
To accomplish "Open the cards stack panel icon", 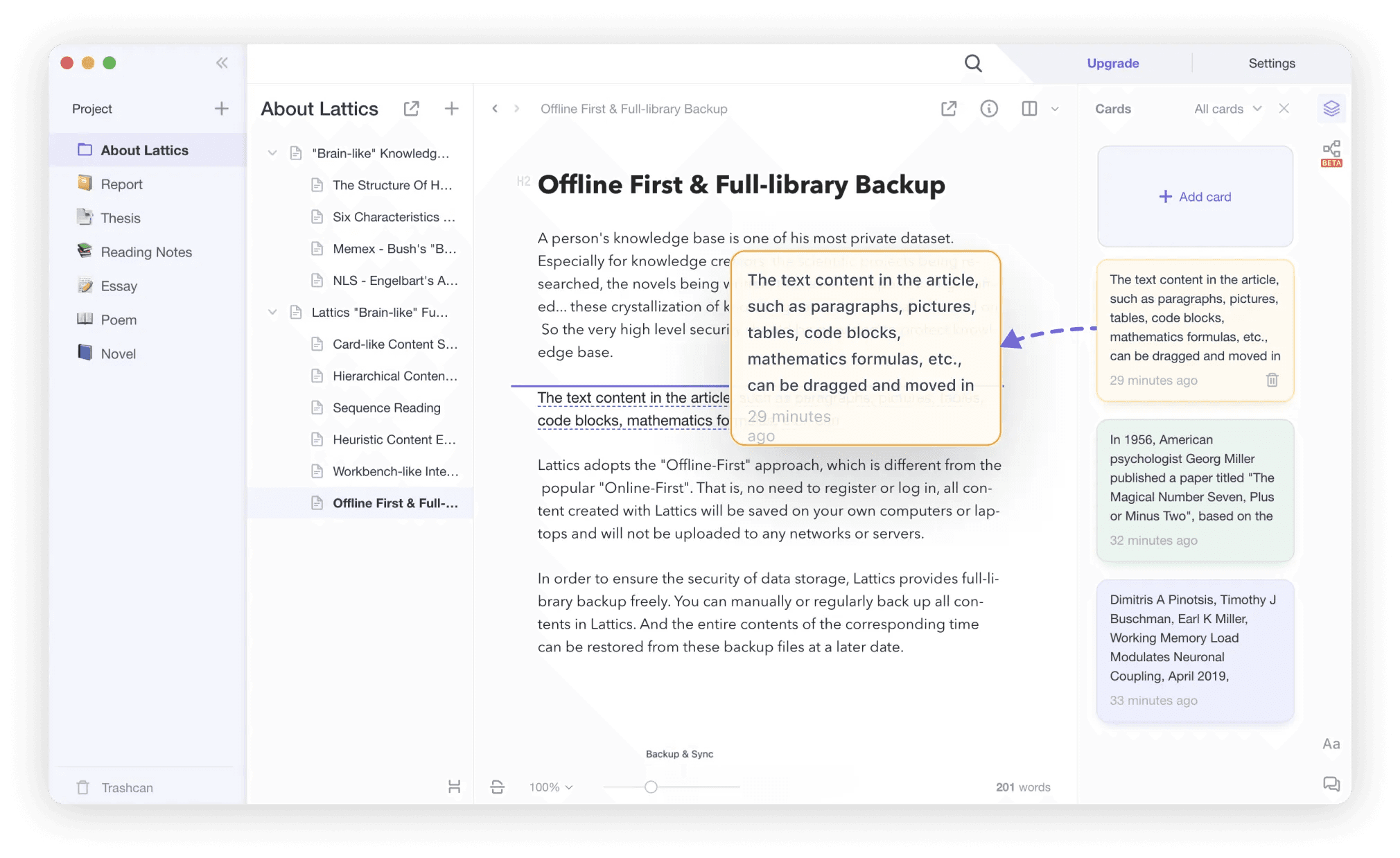I will pyautogui.click(x=1331, y=109).
